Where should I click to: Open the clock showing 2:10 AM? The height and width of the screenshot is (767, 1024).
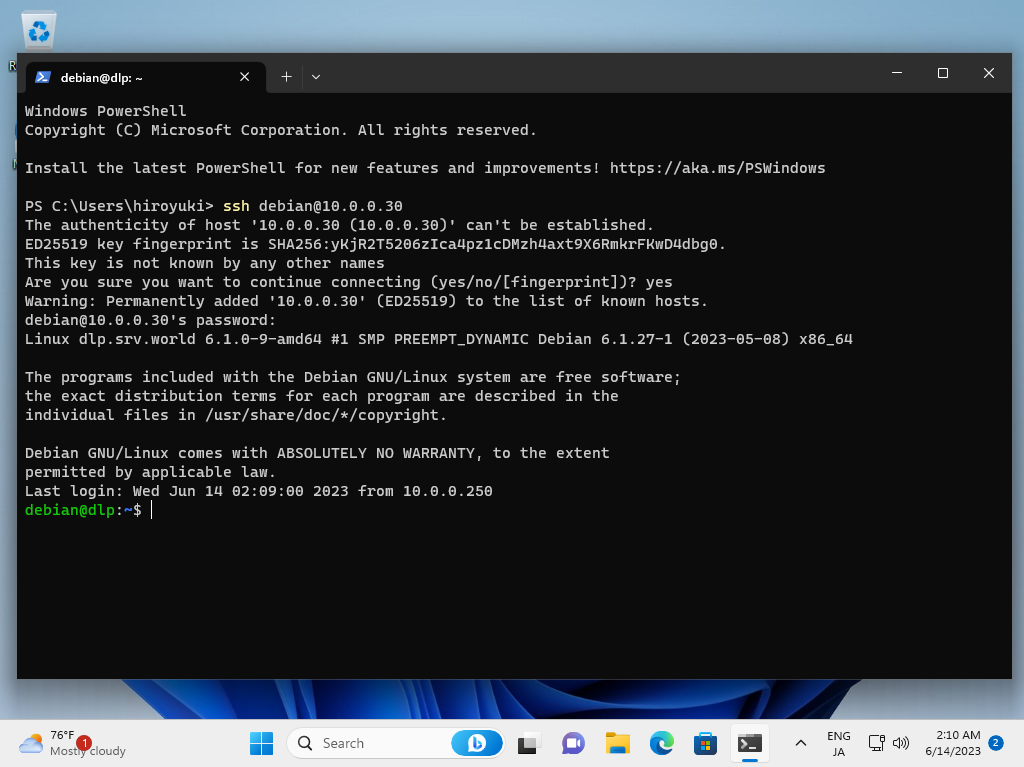(953, 743)
